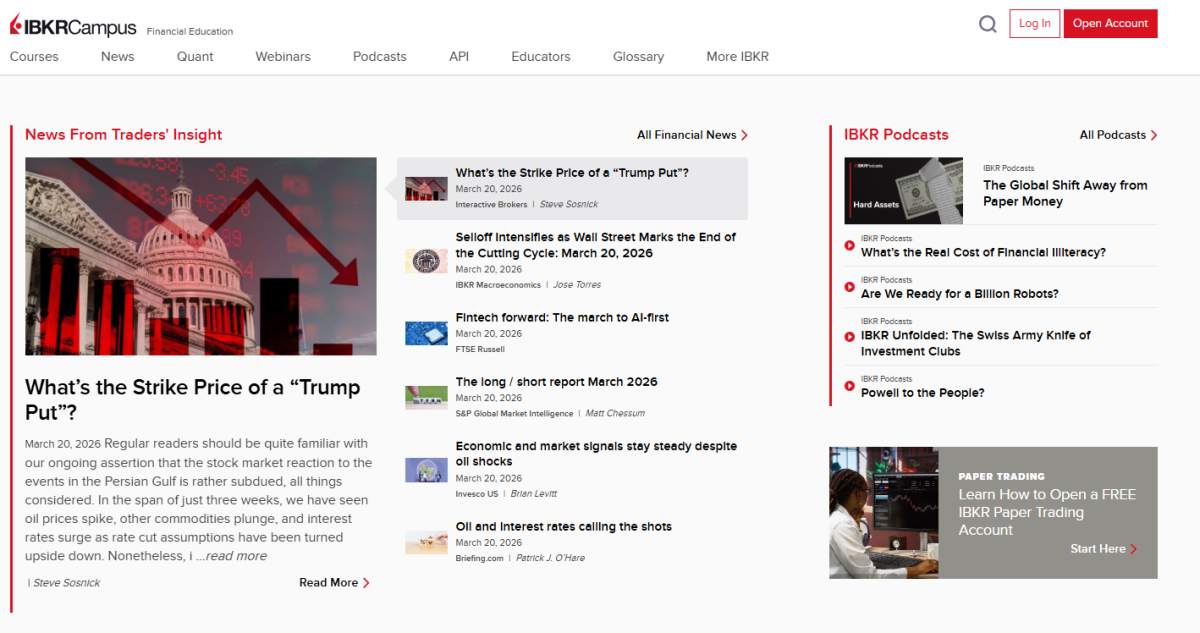Image resolution: width=1200 pixels, height=633 pixels.
Task: Click the red arrow after Read More
Action: pos(366,583)
